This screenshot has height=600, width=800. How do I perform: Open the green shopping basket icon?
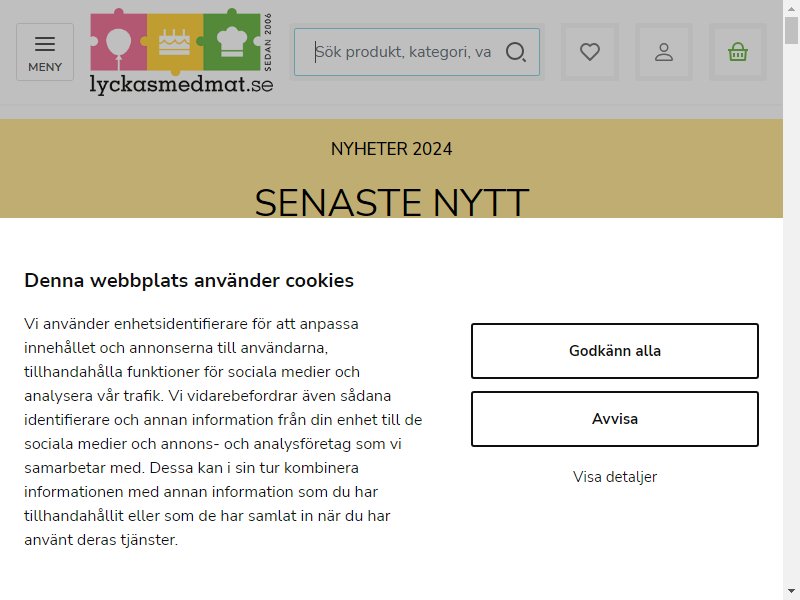pyautogui.click(x=738, y=52)
